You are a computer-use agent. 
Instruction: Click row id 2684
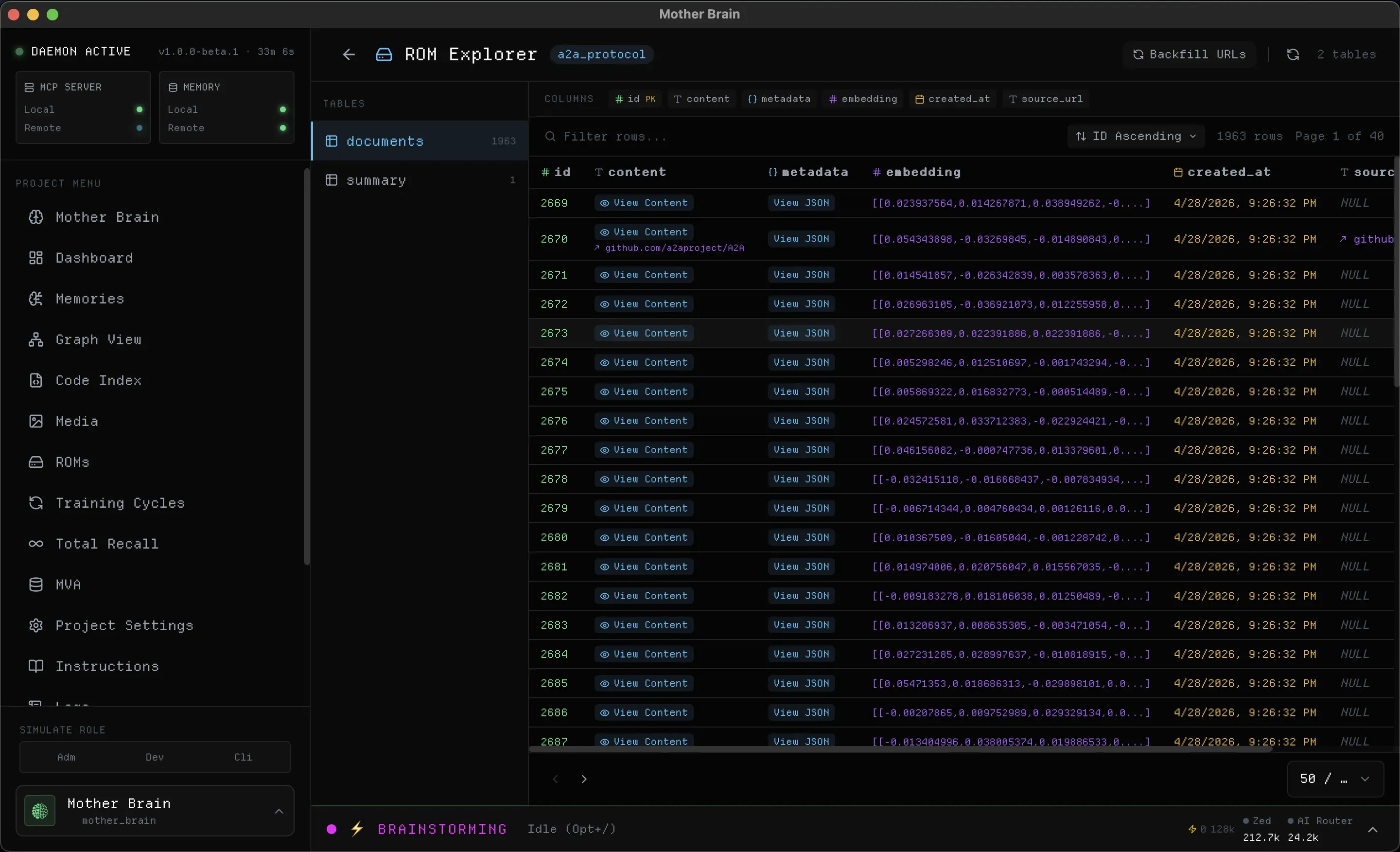(x=554, y=654)
